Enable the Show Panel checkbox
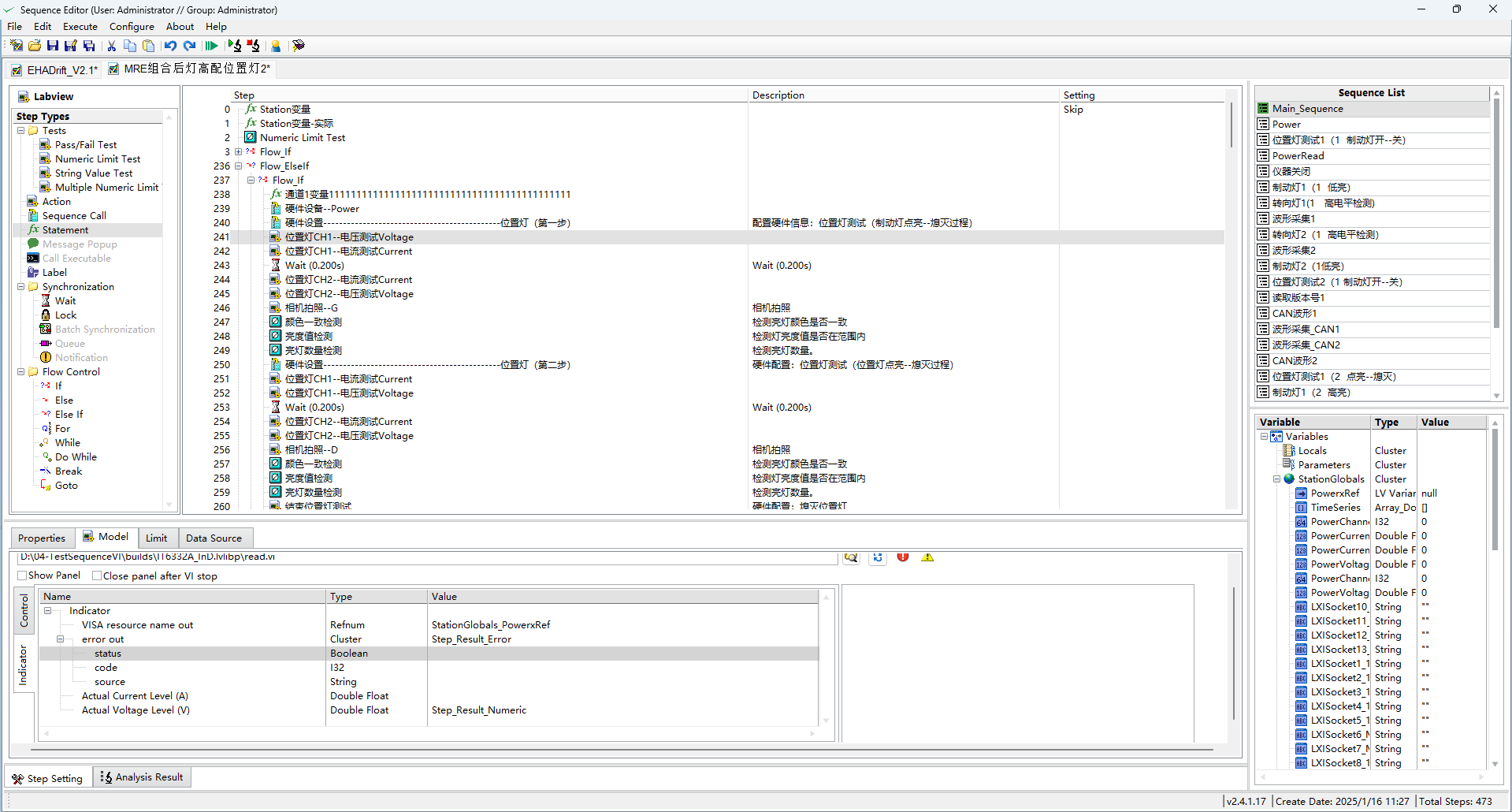 [21, 575]
